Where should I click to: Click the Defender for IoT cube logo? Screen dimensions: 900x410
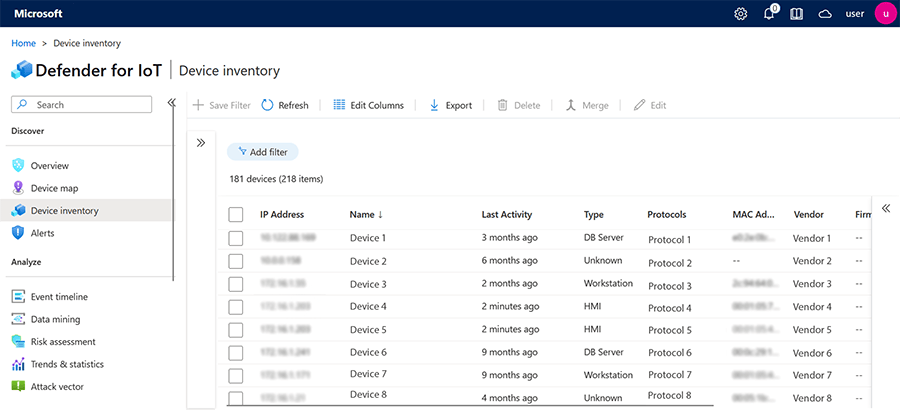(22, 71)
